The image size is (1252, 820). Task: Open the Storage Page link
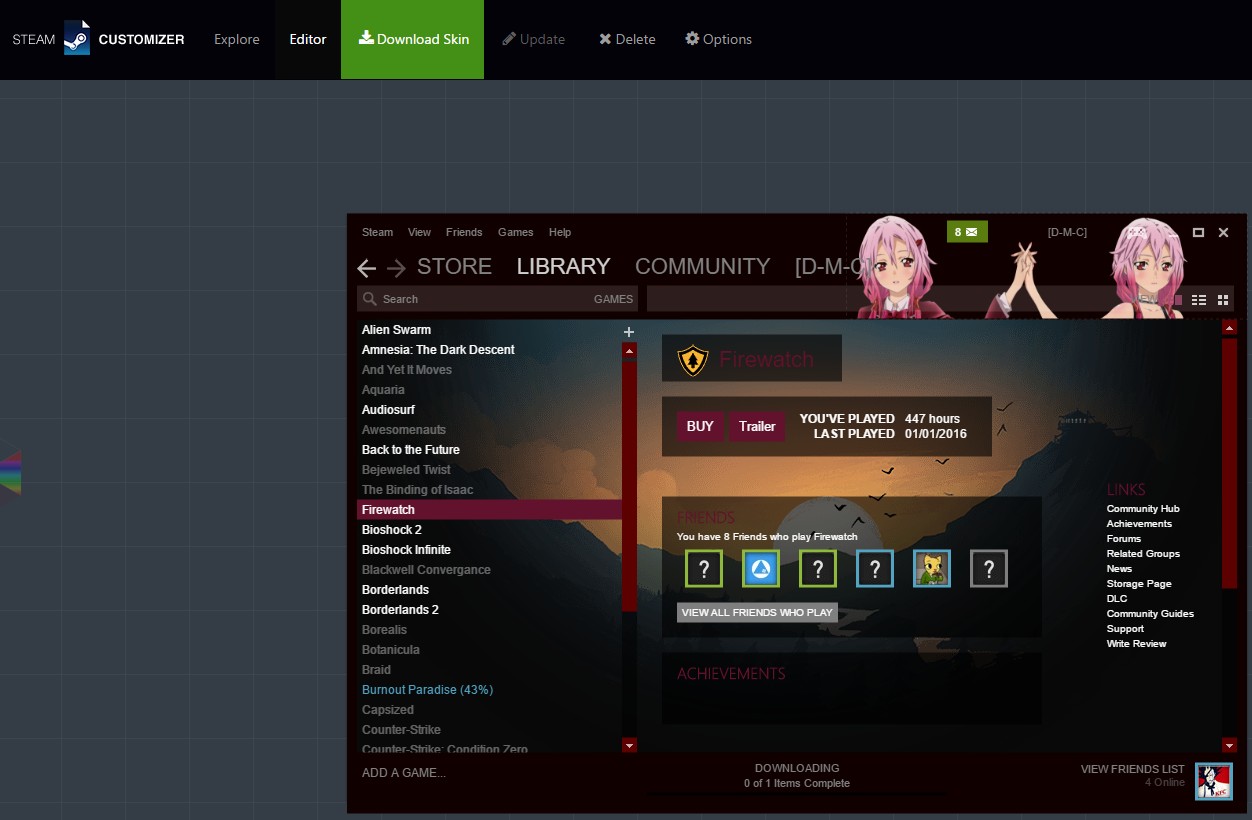pyautogui.click(x=1139, y=584)
